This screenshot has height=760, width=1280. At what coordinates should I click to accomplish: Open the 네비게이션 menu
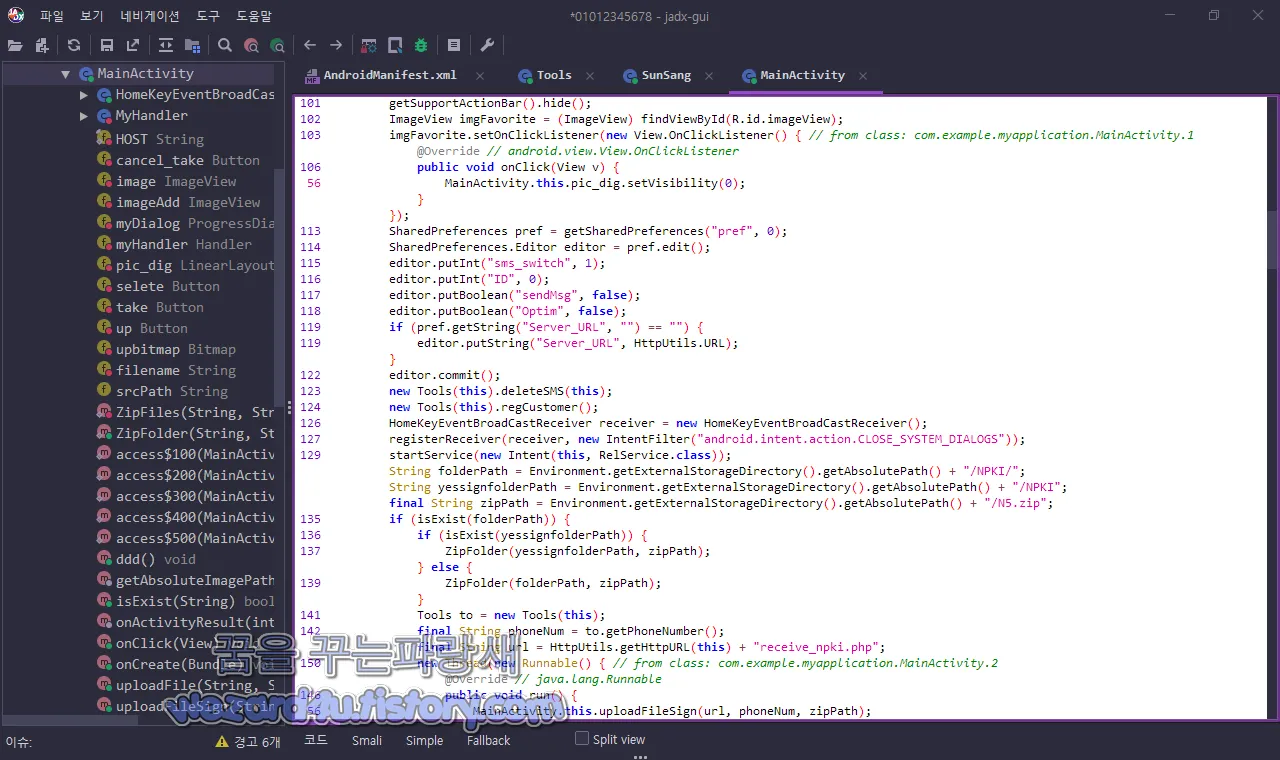pos(150,16)
